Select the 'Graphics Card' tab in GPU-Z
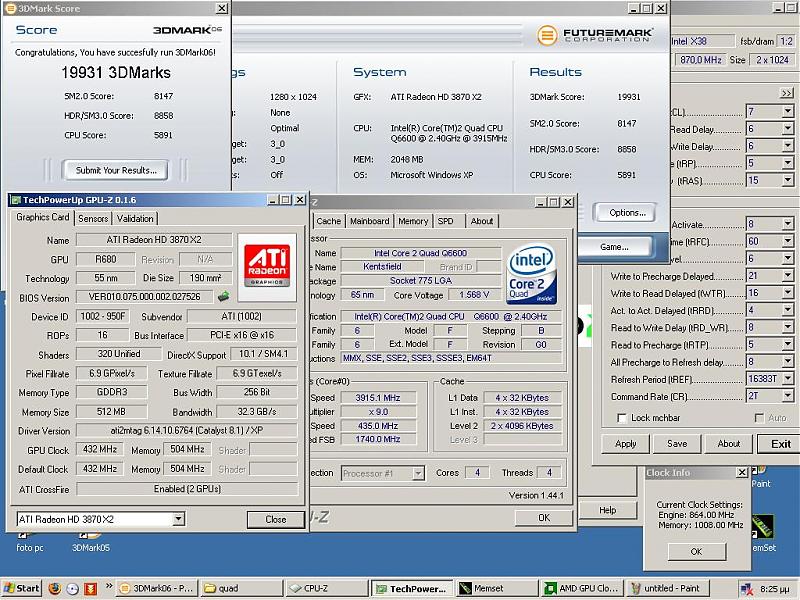Viewport: 800px width, 600px height. coord(42,217)
